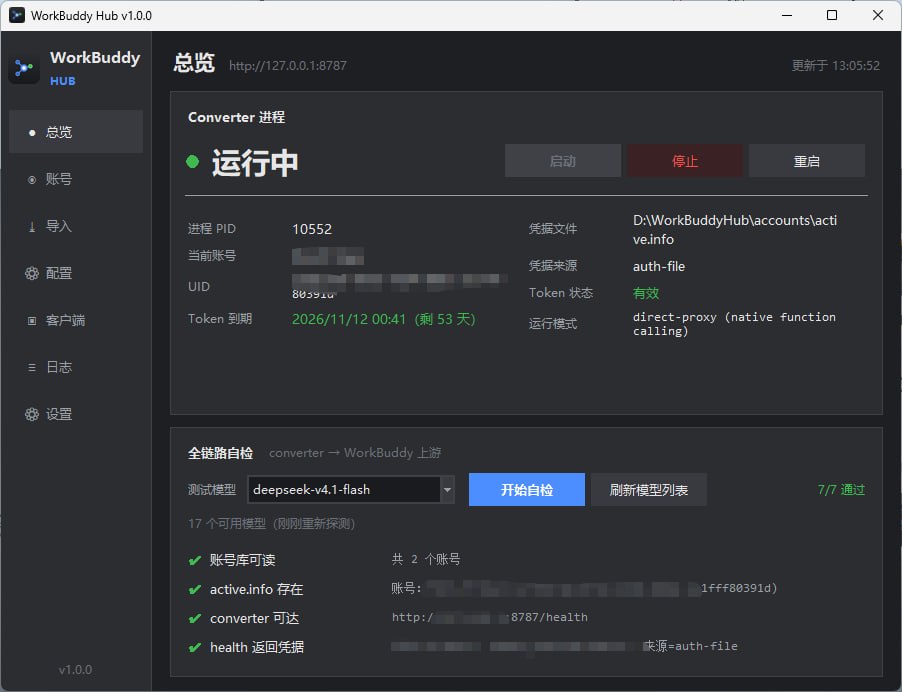Viewport: 902px width, 692px height.
Task: Click the http://127.0.0.1:8787 address text
Action: pyautogui.click(x=288, y=66)
